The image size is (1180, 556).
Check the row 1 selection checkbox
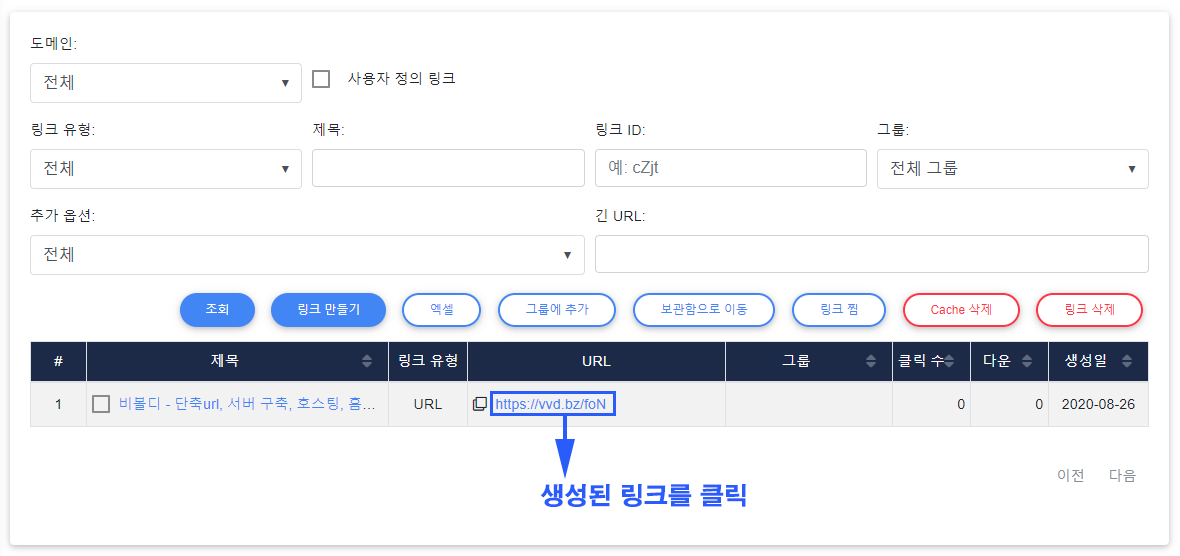click(x=101, y=404)
